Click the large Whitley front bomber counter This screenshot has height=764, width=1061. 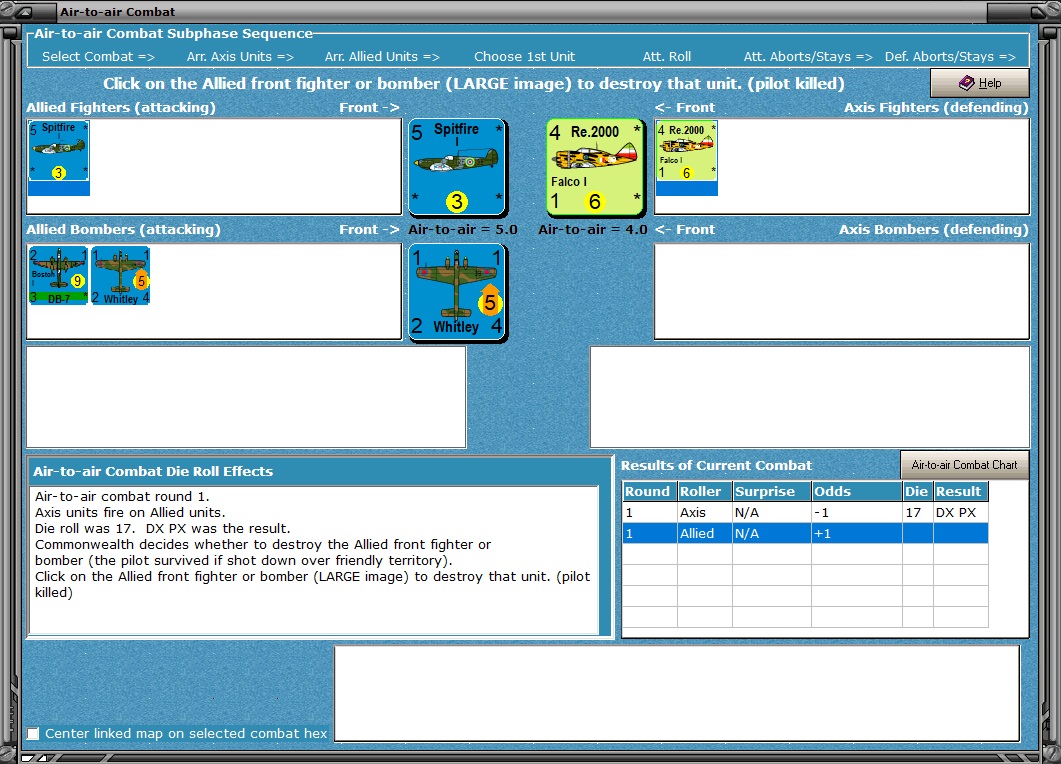(x=457, y=292)
